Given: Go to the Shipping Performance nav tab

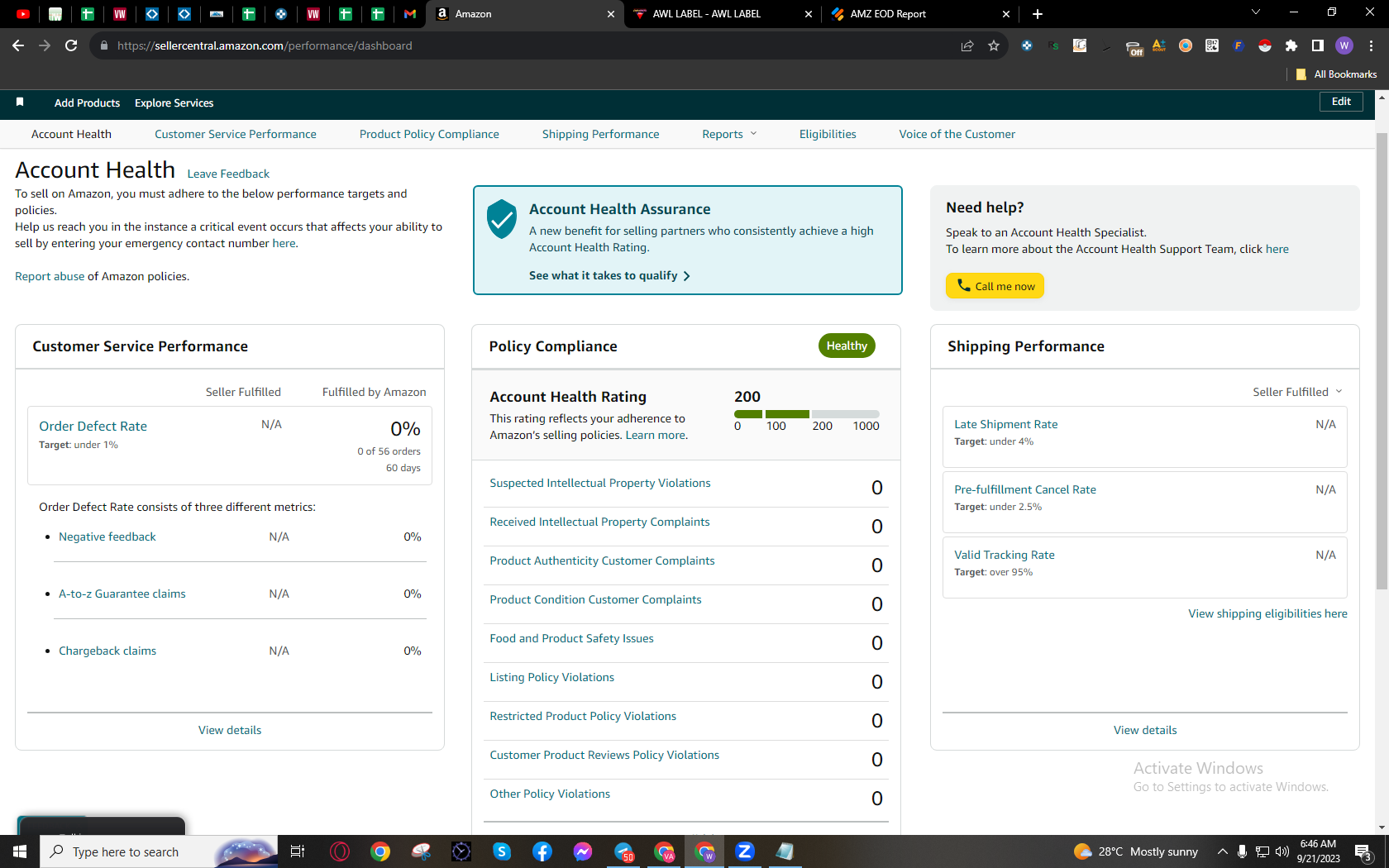Looking at the screenshot, I should [601, 134].
